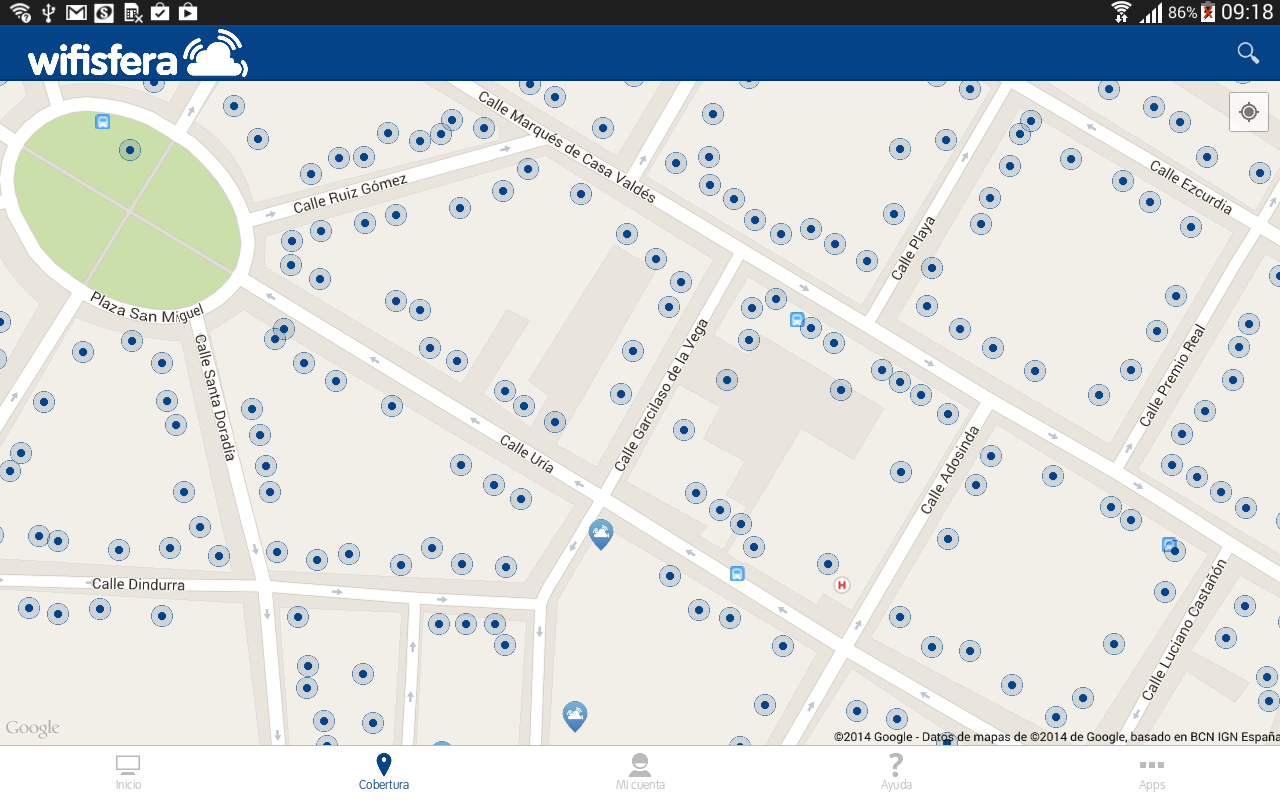Open the fully visible wifisfera cloud marker below Calle Dindurra
The image size is (1280, 800).
[574, 716]
